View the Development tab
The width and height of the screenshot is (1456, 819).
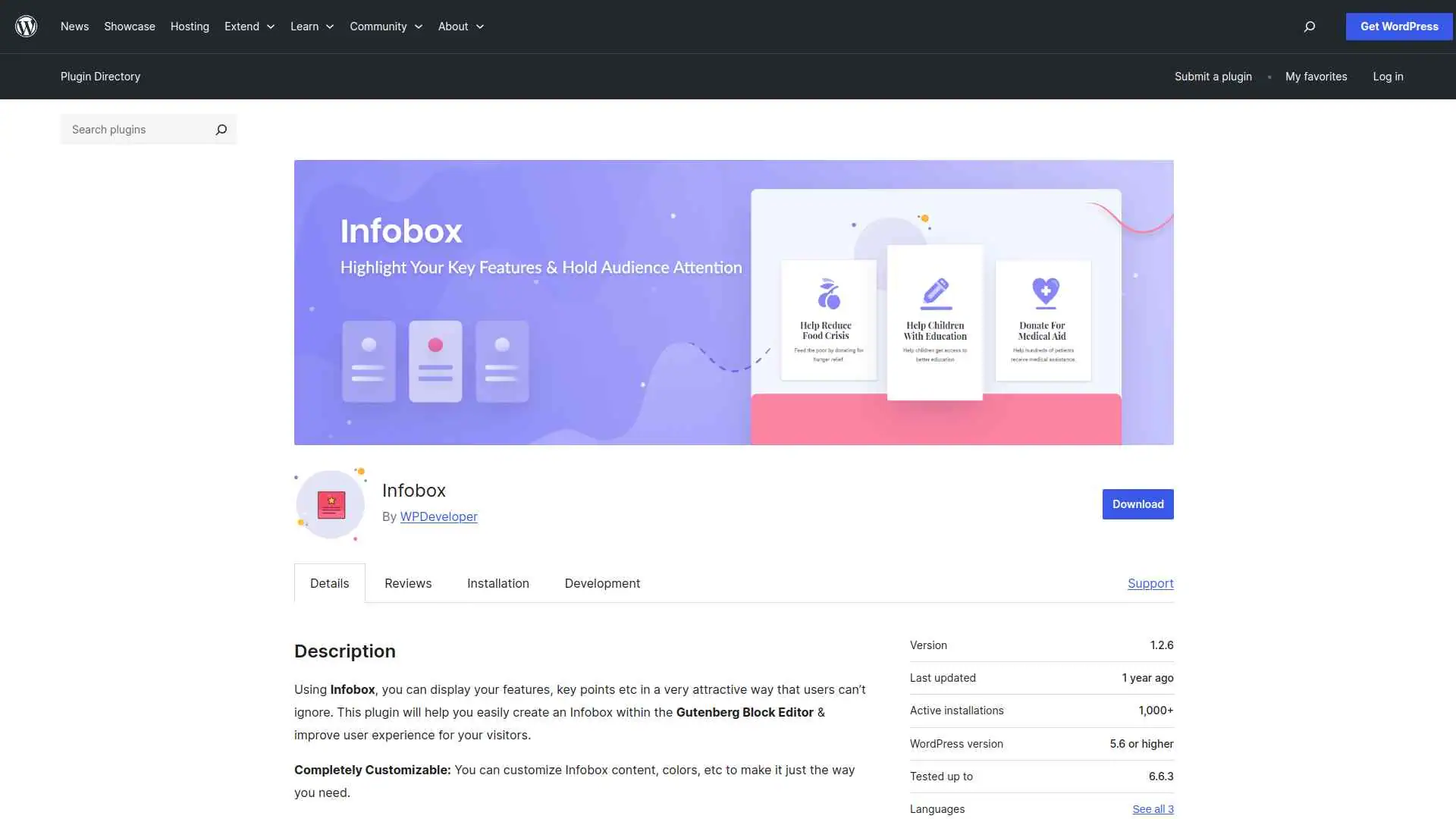pyautogui.click(x=601, y=583)
